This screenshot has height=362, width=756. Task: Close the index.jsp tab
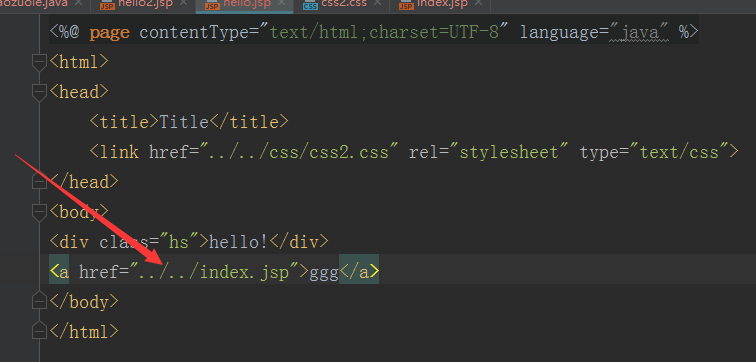478,3
